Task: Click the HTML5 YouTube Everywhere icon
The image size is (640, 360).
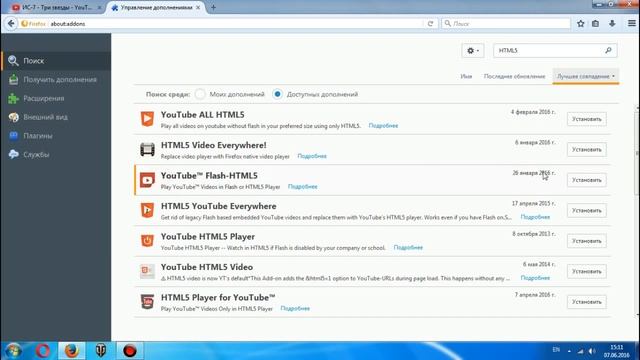Action: tap(147, 210)
